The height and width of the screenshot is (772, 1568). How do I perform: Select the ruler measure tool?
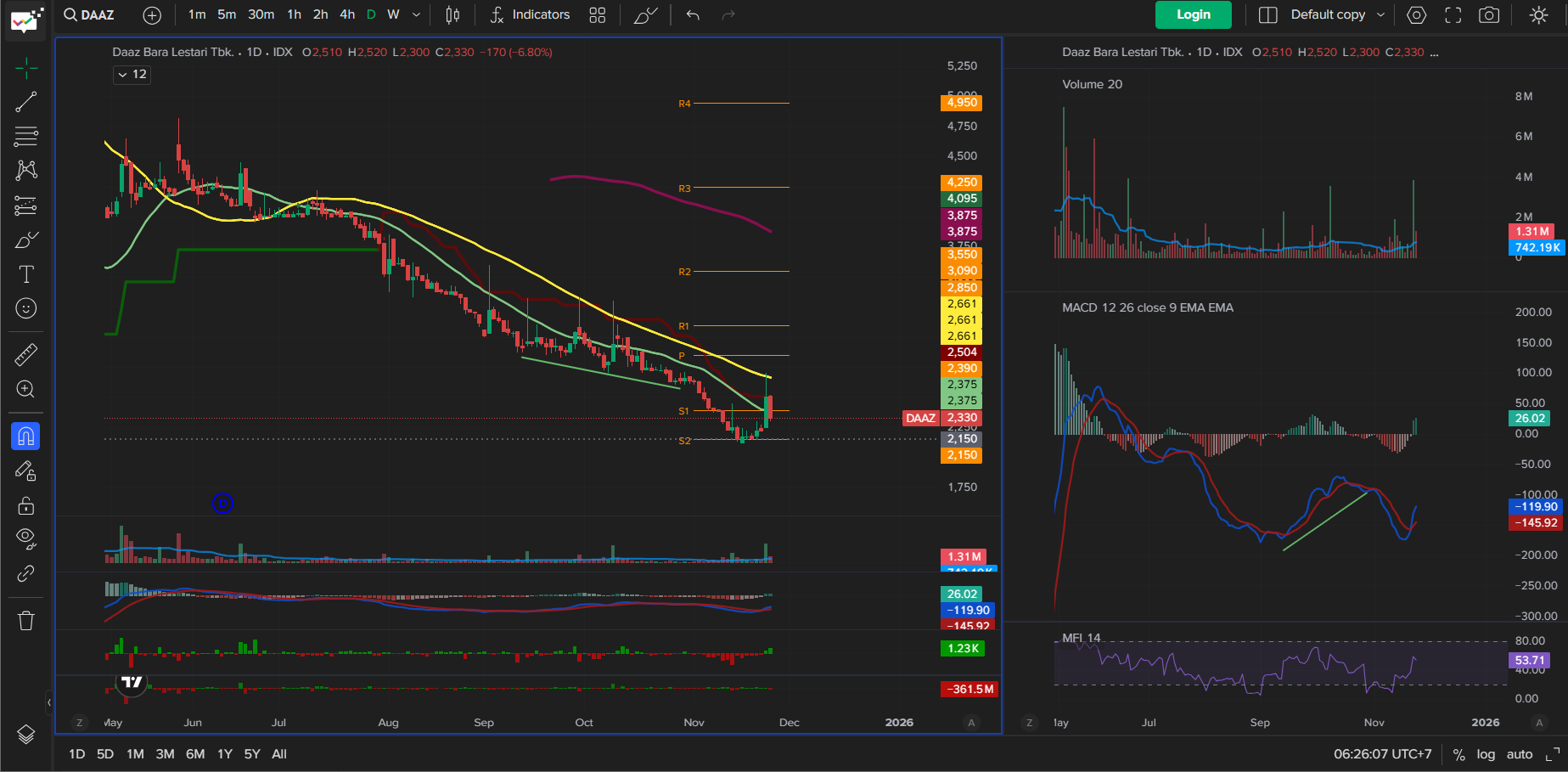pyautogui.click(x=26, y=354)
